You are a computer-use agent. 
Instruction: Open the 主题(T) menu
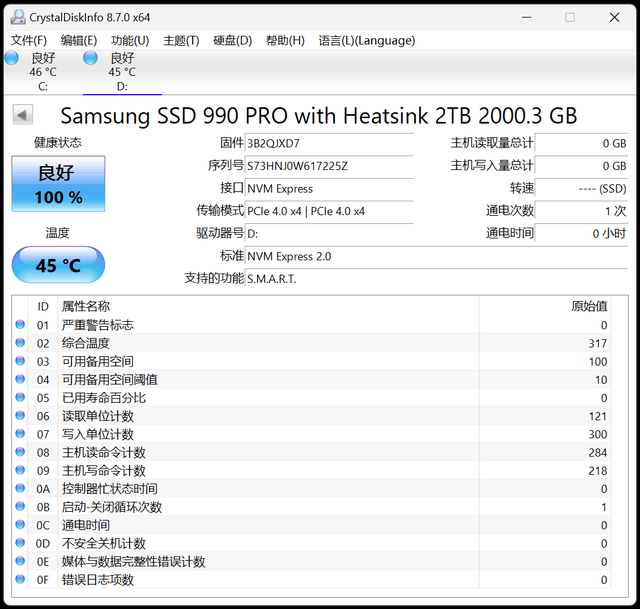coord(181,41)
